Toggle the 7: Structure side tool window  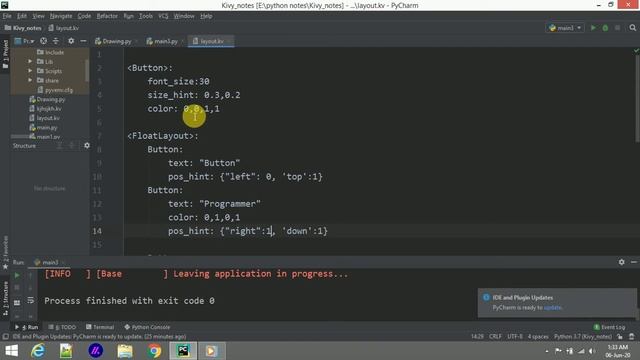pos(5,299)
